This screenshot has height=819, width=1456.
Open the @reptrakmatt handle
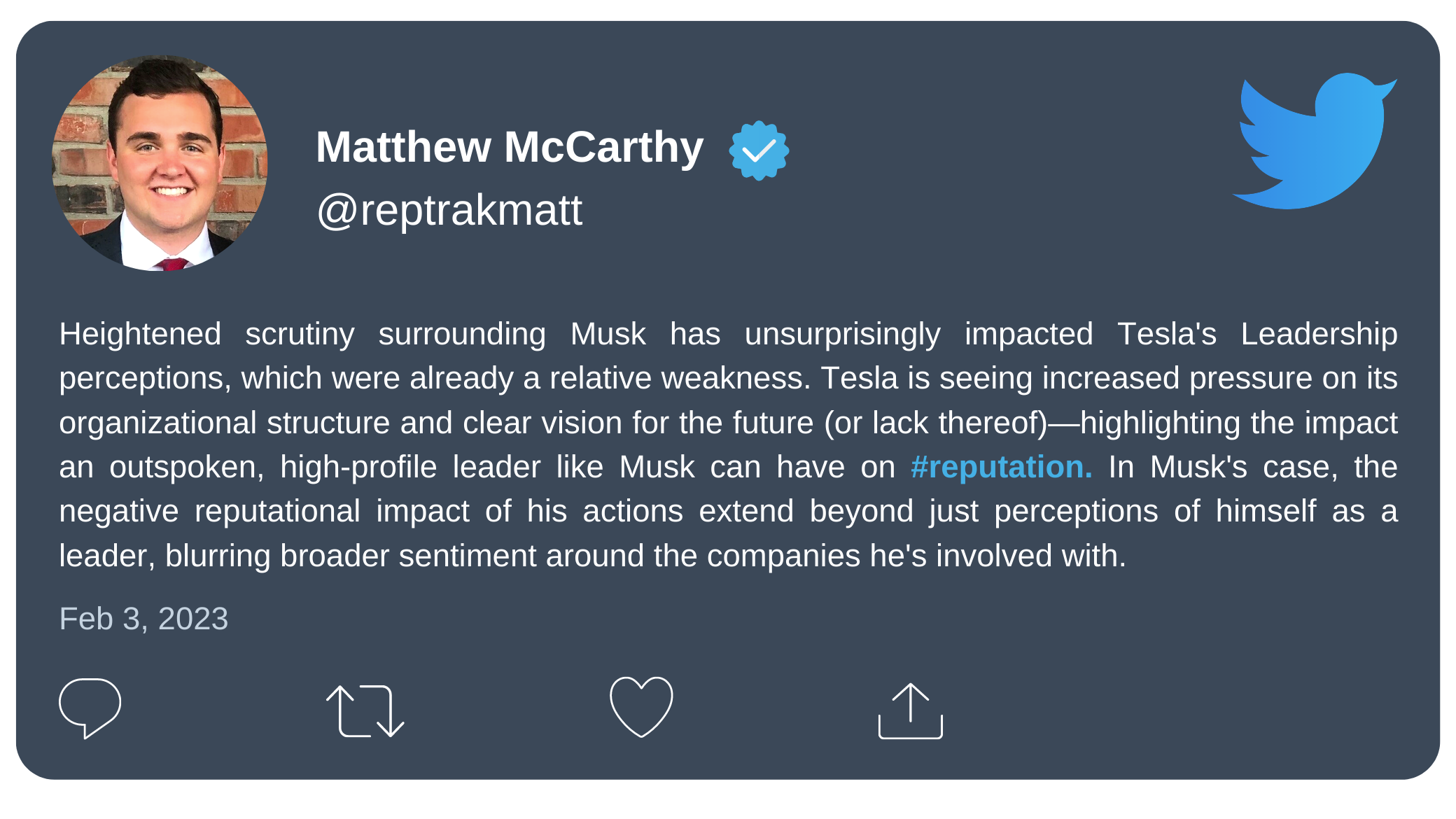point(449,210)
